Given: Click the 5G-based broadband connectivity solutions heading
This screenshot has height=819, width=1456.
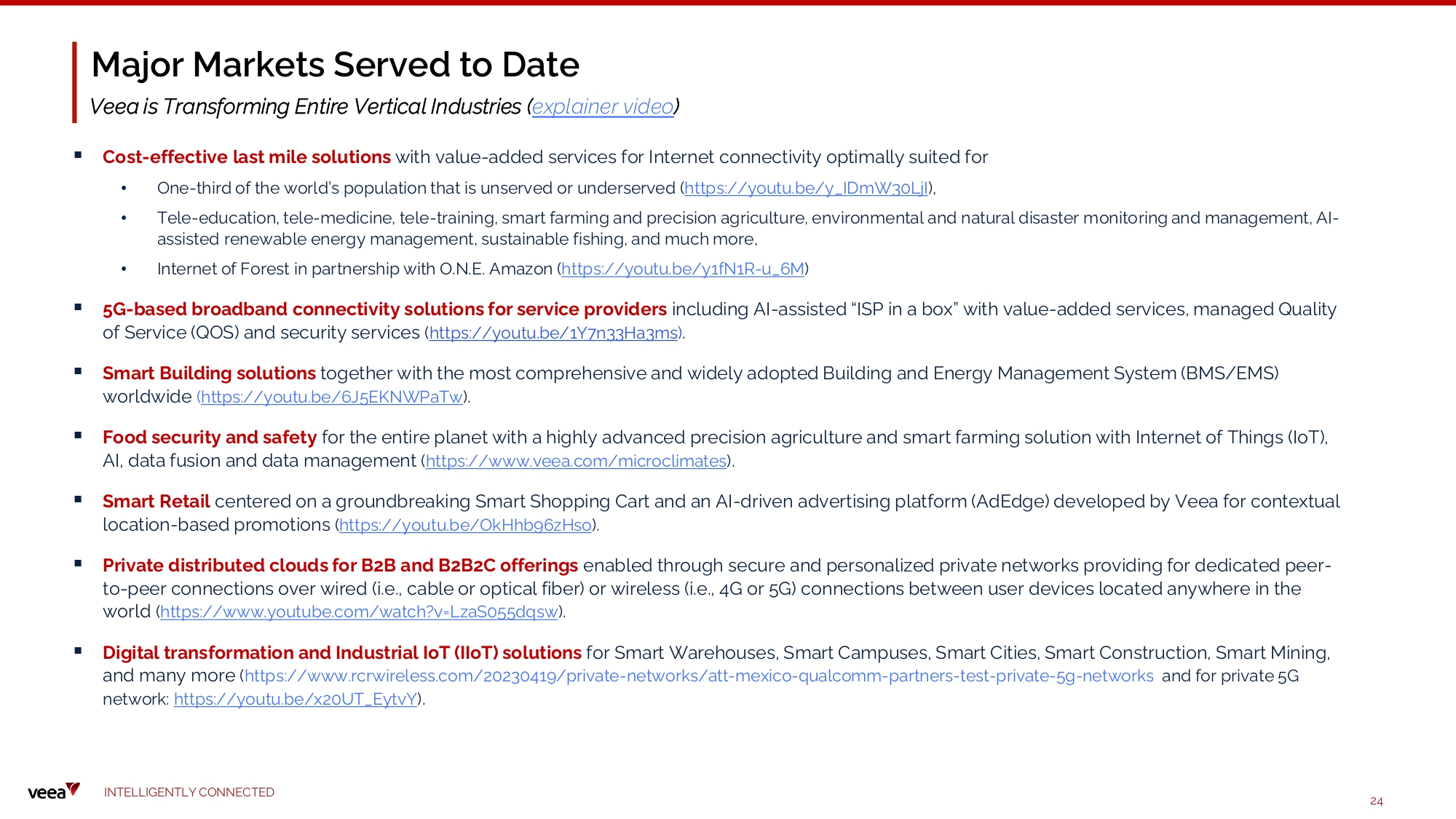Looking at the screenshot, I should (x=384, y=309).
